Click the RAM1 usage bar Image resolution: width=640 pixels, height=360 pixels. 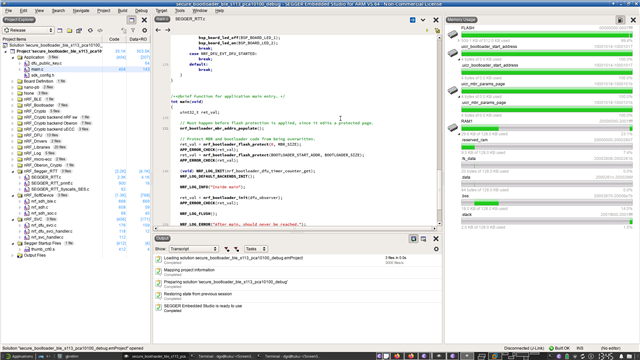[x=547, y=129]
